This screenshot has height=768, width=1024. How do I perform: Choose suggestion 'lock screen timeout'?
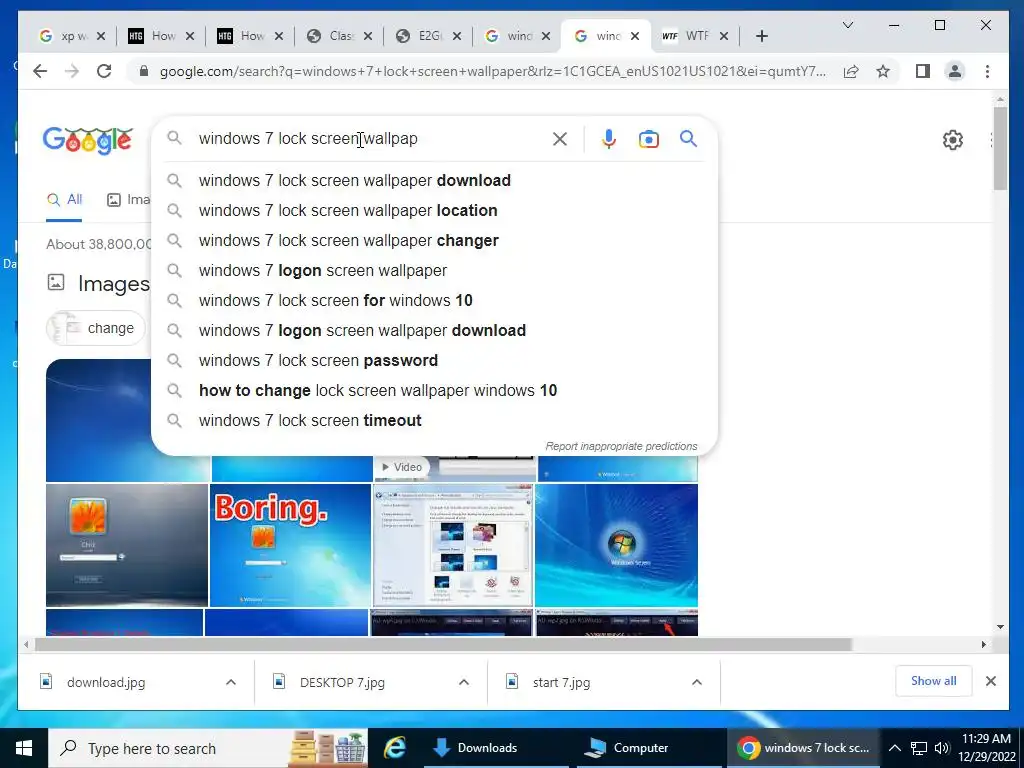click(x=434, y=421)
